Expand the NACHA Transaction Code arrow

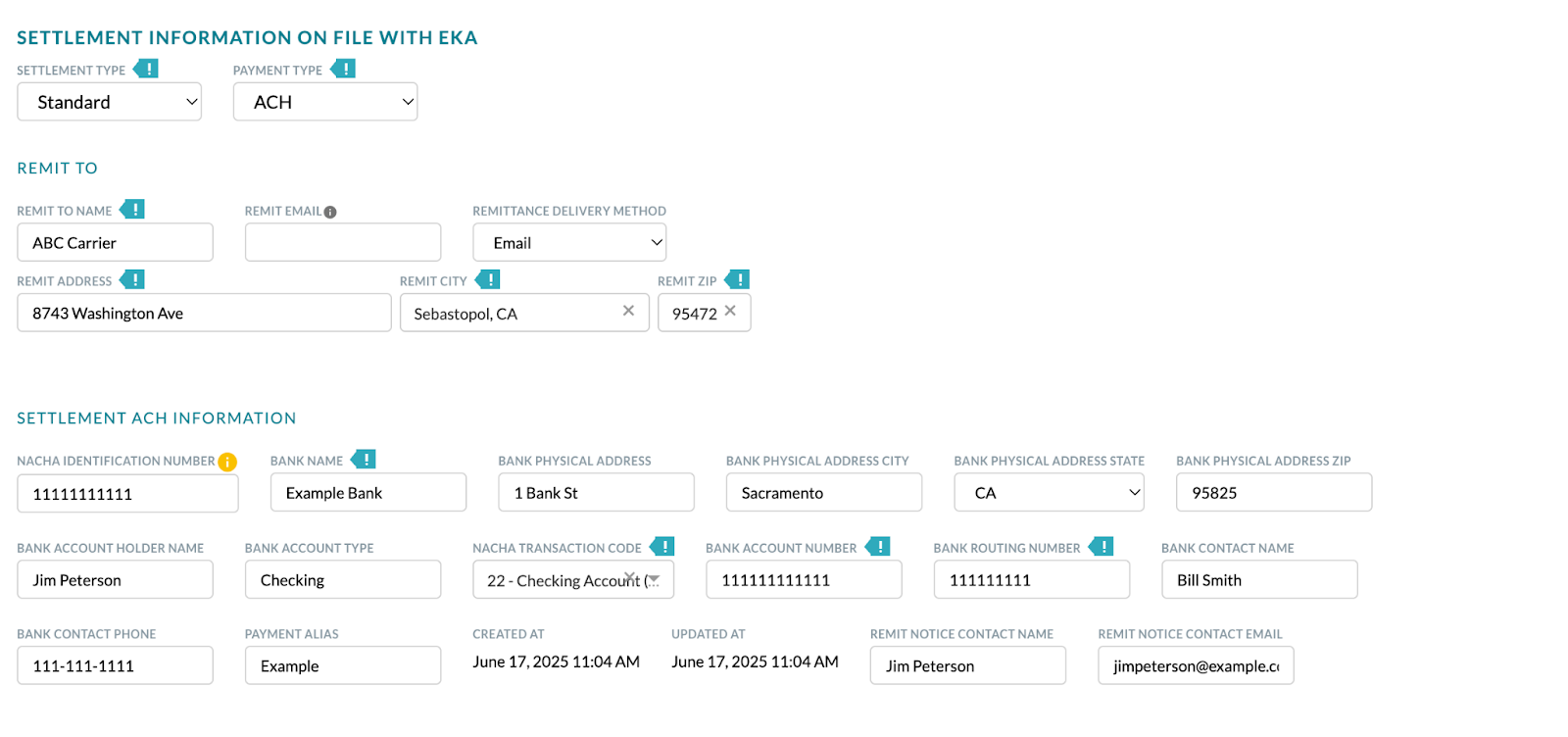pos(655,580)
